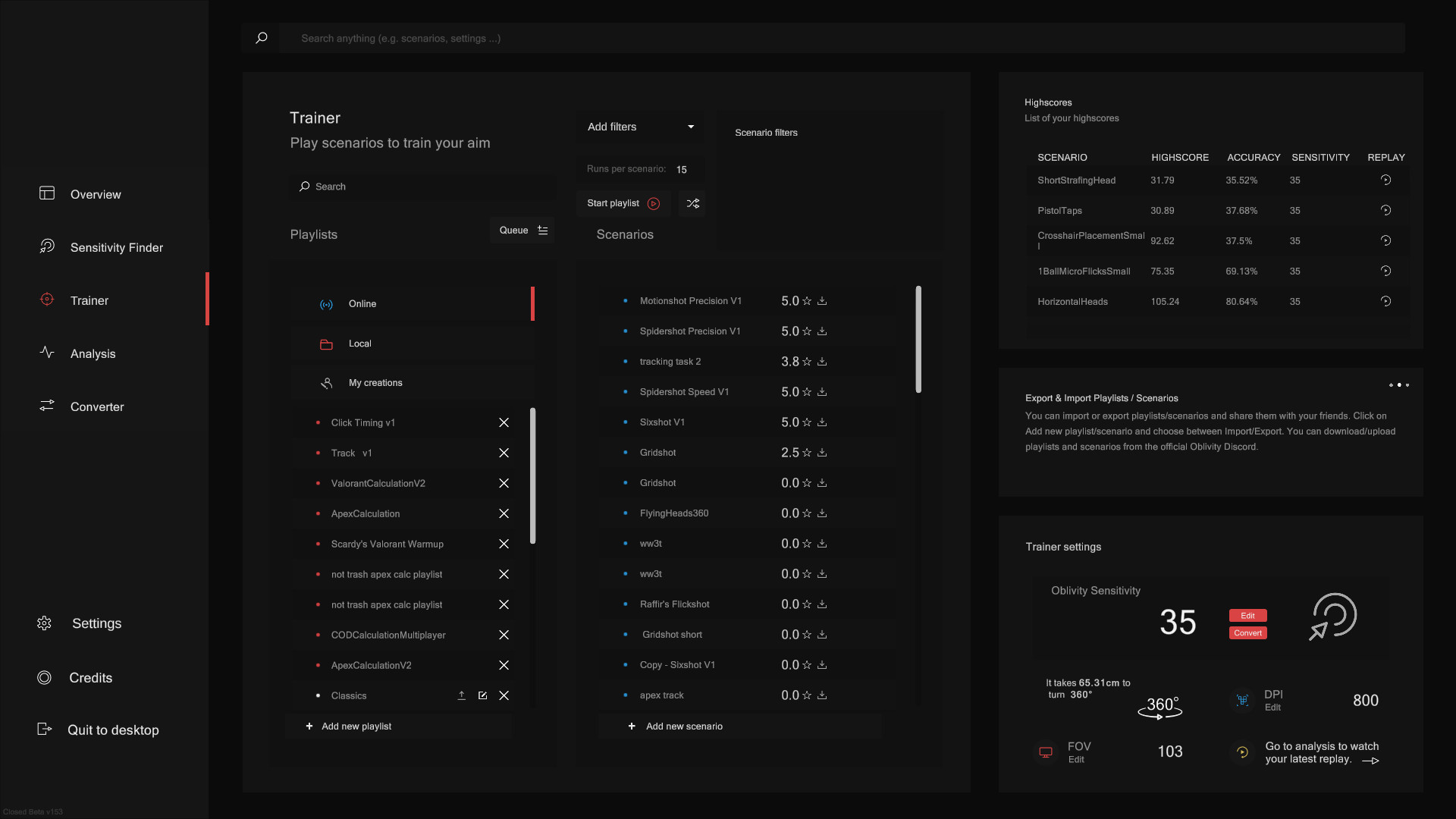The height and width of the screenshot is (819, 1456).
Task: Open the replay for ShortStrafingHead
Action: point(1385,180)
